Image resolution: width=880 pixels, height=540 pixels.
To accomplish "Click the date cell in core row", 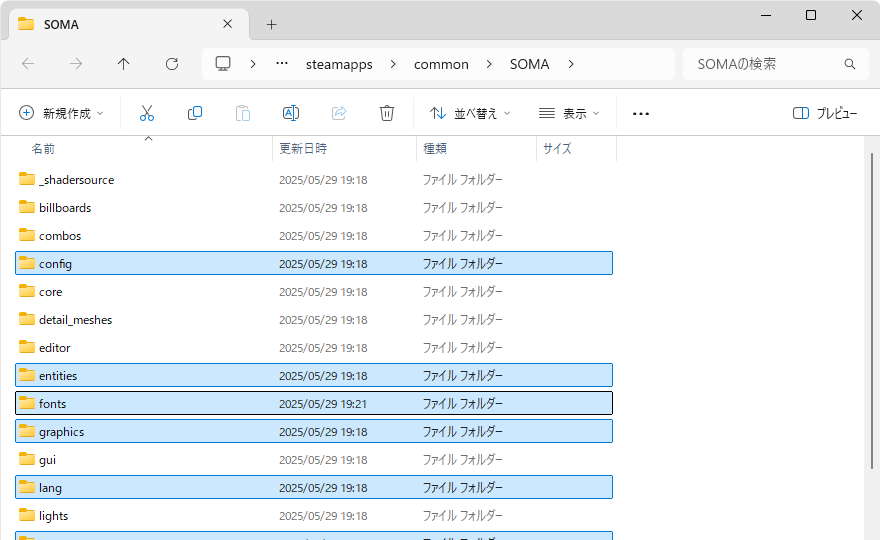I will (323, 292).
